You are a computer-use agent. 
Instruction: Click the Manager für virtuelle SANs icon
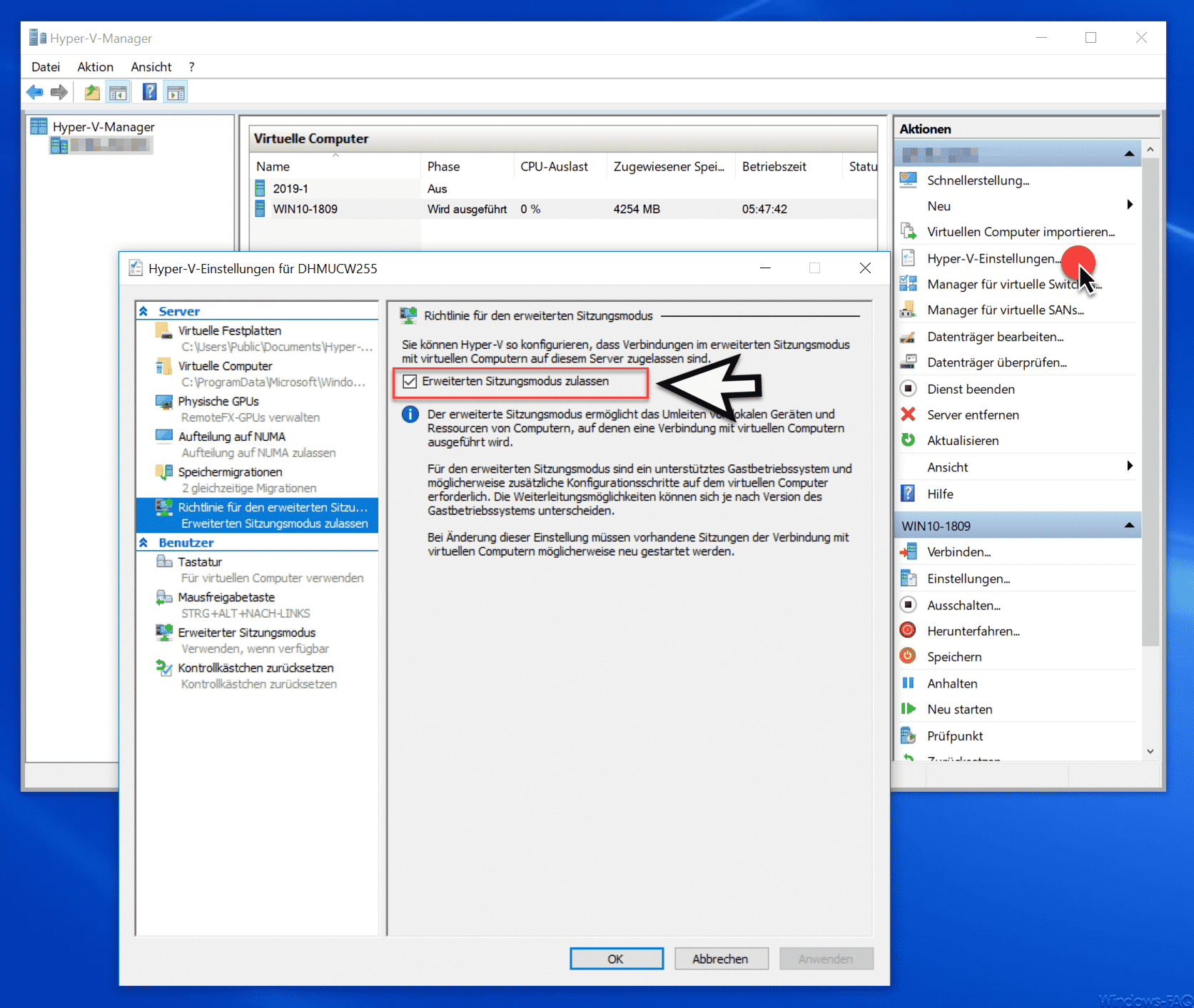[x=909, y=310]
